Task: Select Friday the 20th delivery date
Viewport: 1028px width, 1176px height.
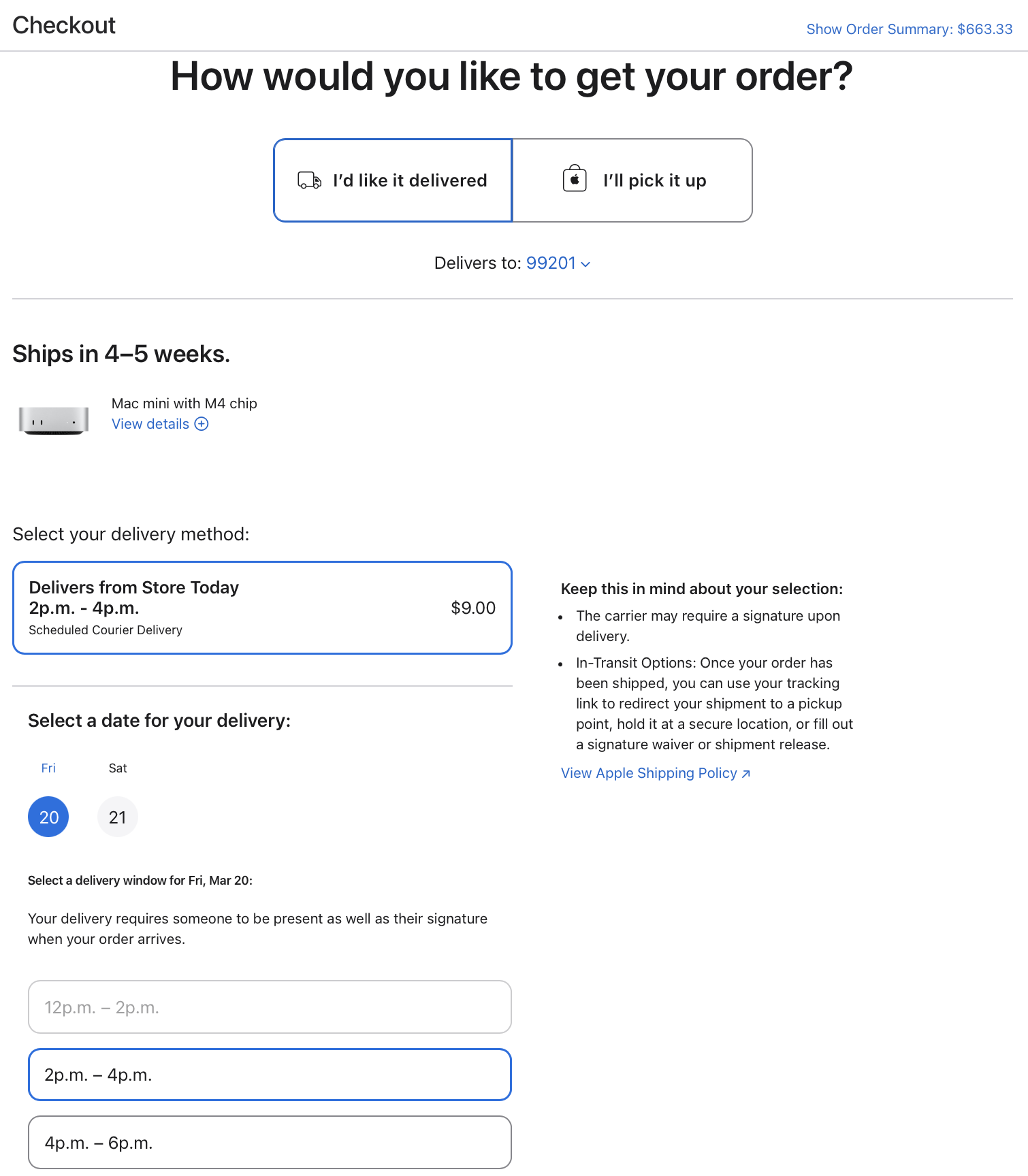Action: (x=48, y=817)
